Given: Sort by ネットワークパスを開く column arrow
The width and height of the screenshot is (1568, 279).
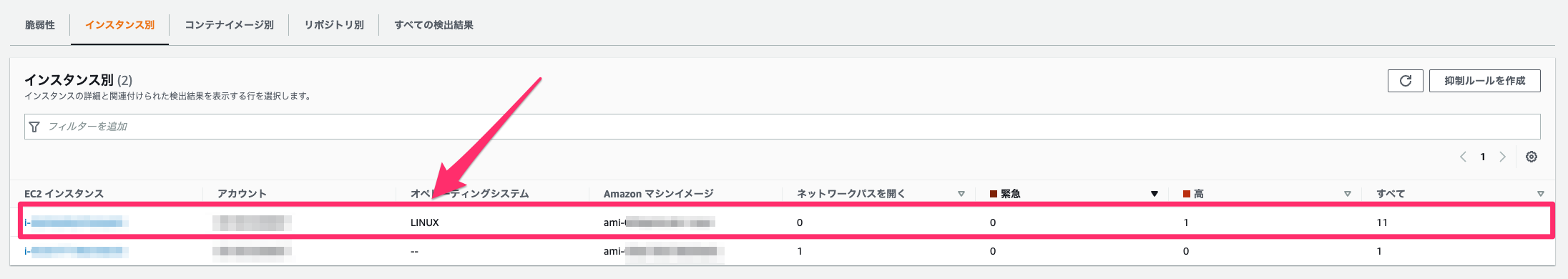Looking at the screenshot, I should [961, 194].
